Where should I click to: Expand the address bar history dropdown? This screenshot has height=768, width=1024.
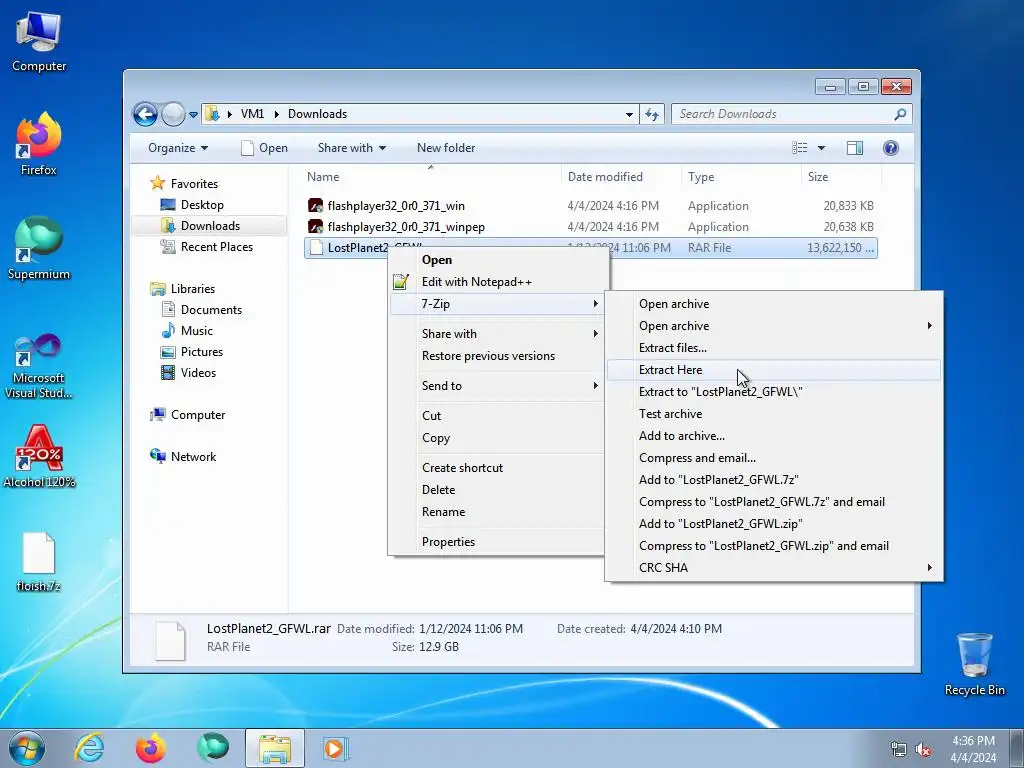click(x=629, y=115)
